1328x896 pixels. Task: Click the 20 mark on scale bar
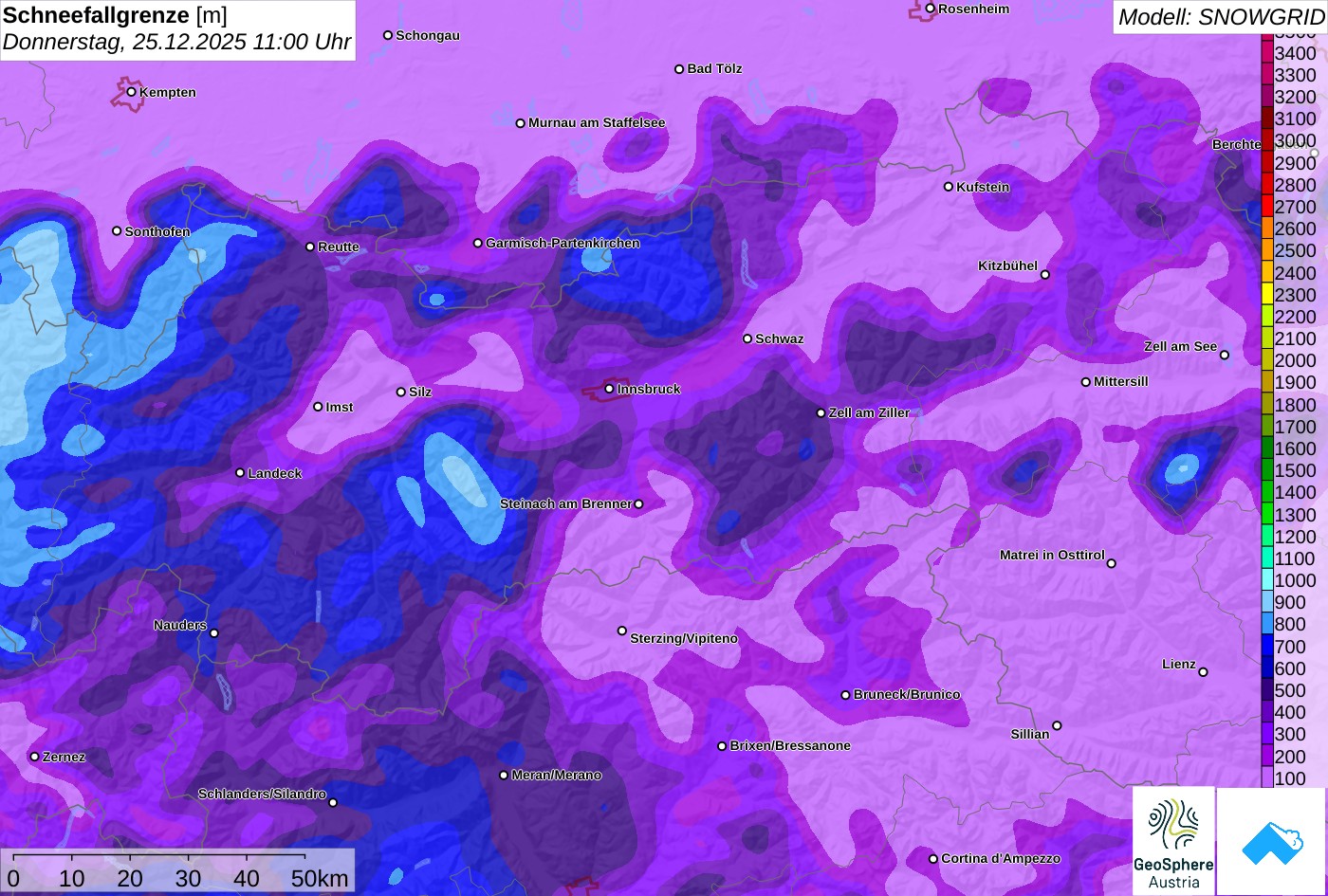click(x=130, y=879)
